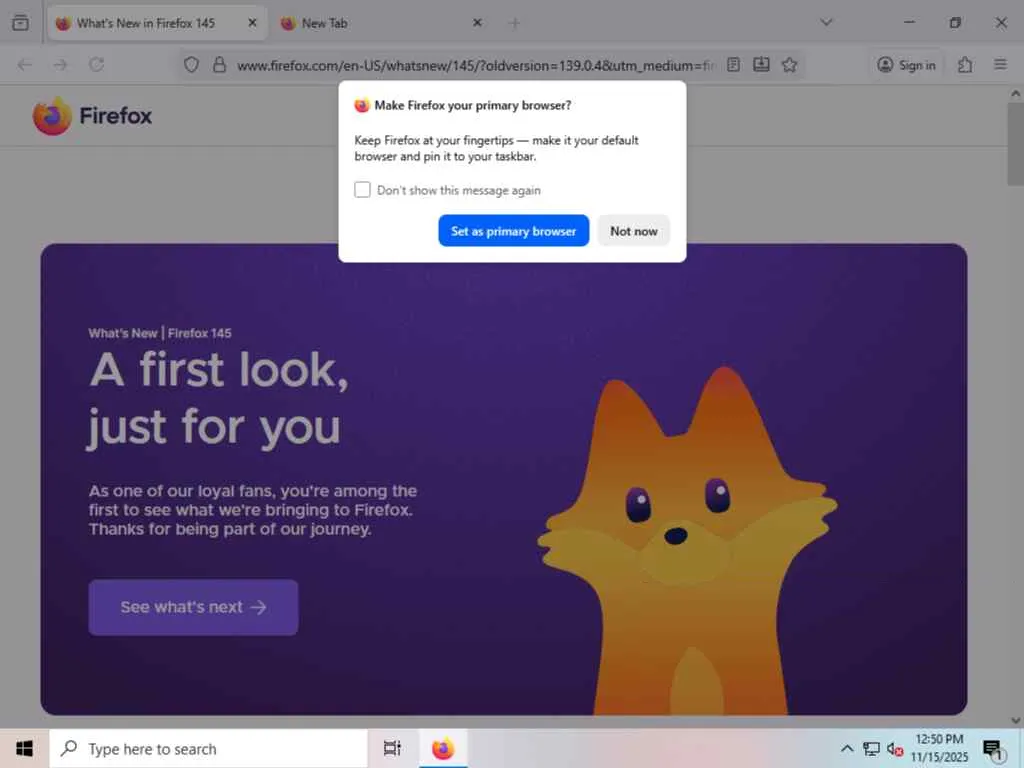Screen dimensions: 1024x768
Task: Close the New Tab tab
Action: 477,23
